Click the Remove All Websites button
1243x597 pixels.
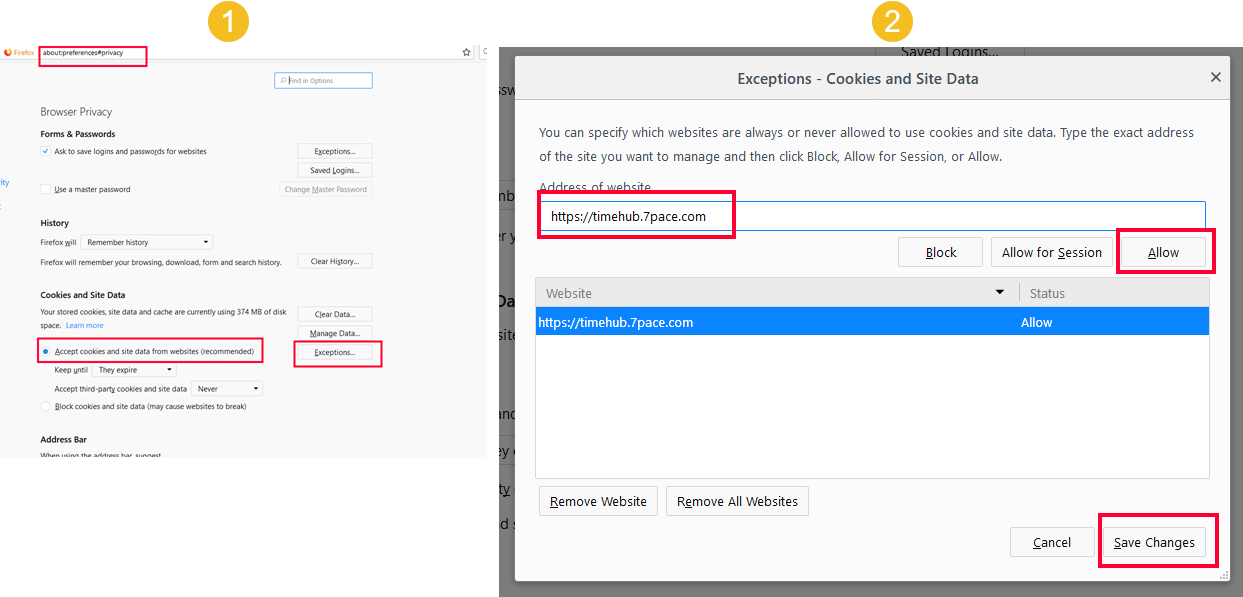(x=737, y=501)
